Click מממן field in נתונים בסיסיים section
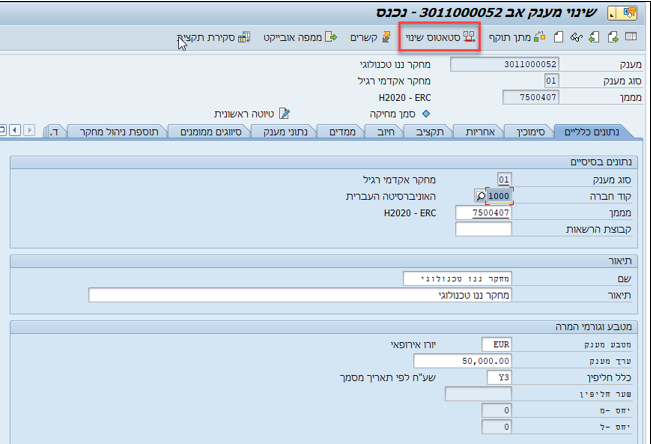 [x=484, y=213]
